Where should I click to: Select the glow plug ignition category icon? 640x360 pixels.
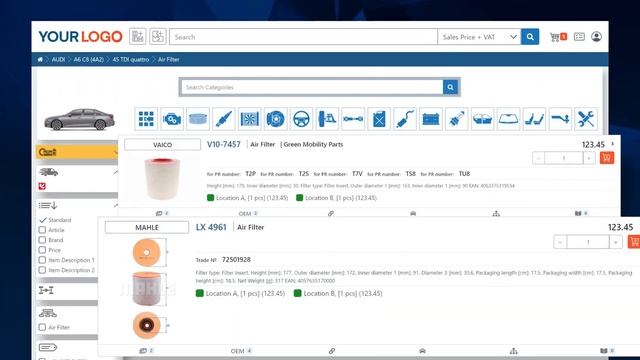tap(224, 119)
